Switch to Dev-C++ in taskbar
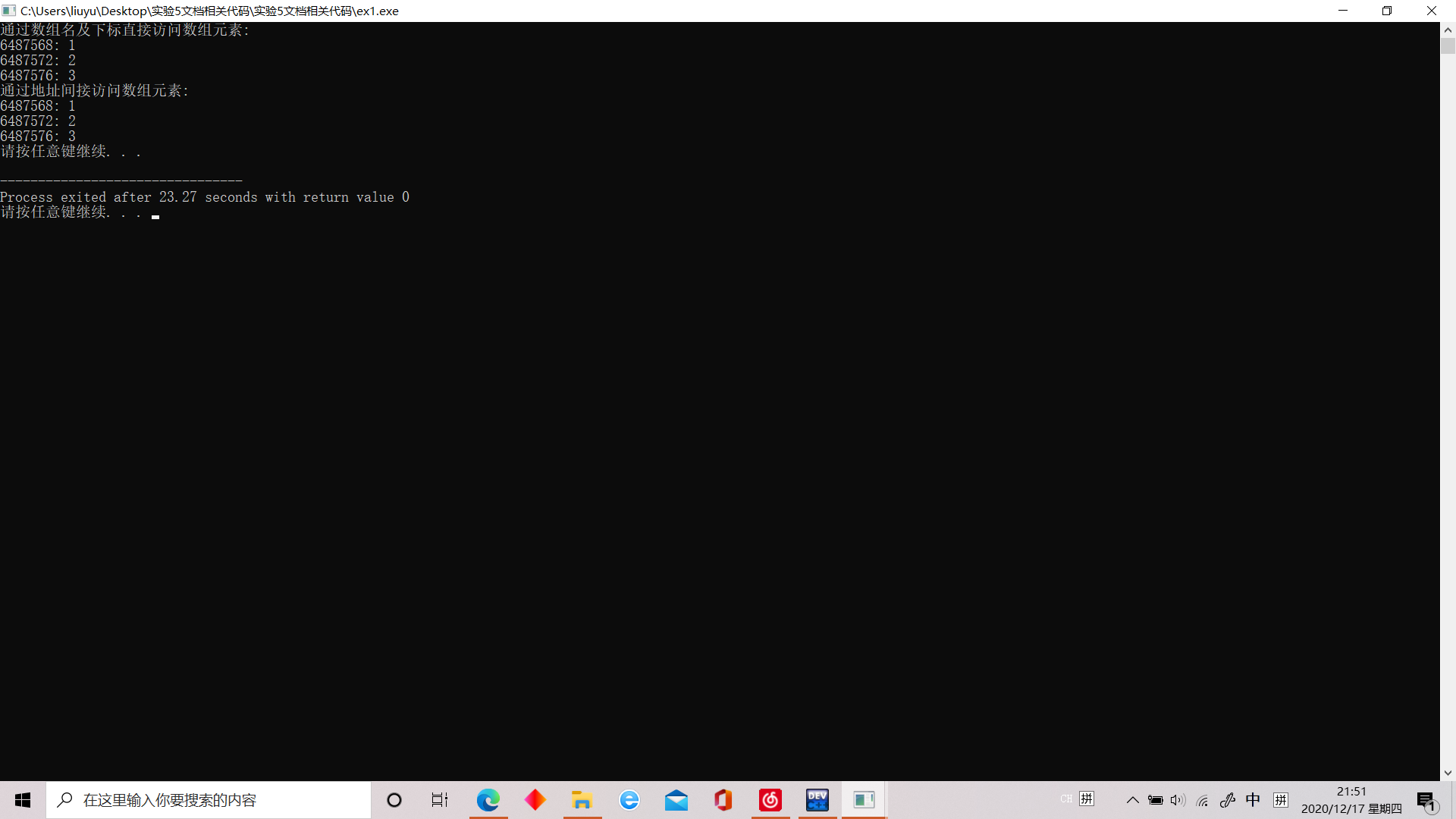 point(817,800)
